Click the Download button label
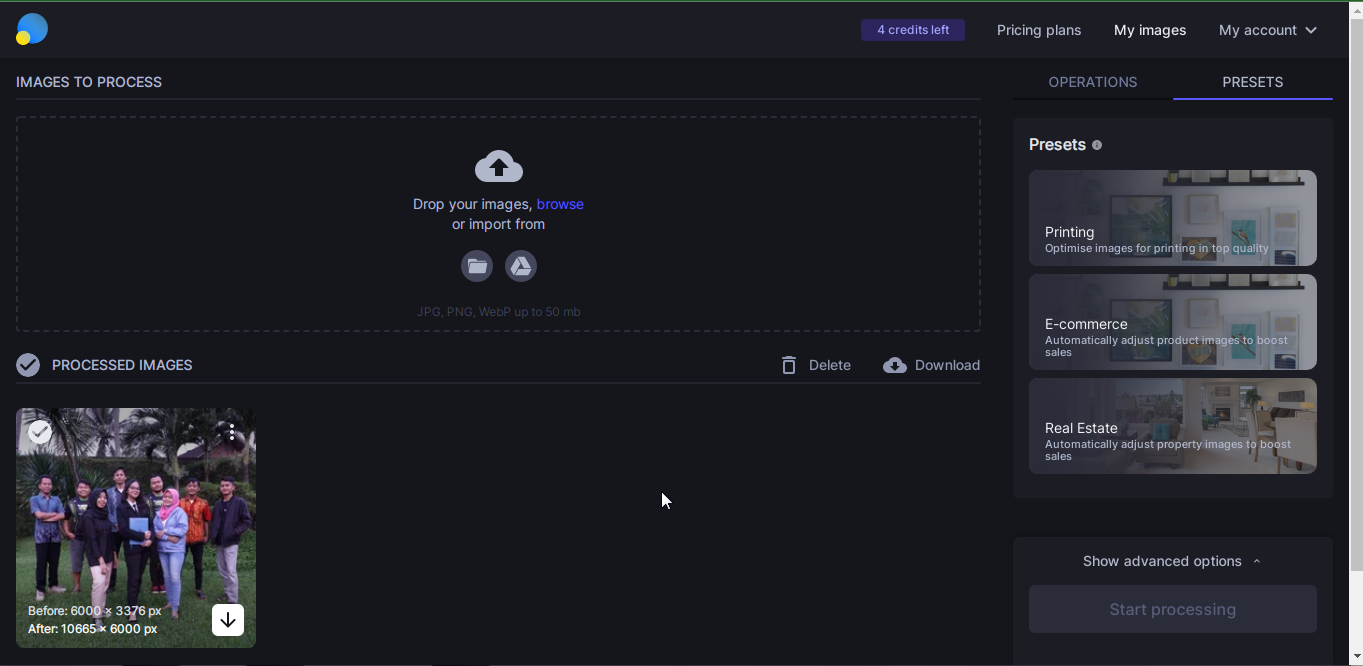Screen dimensions: 1363x666 coord(947,365)
